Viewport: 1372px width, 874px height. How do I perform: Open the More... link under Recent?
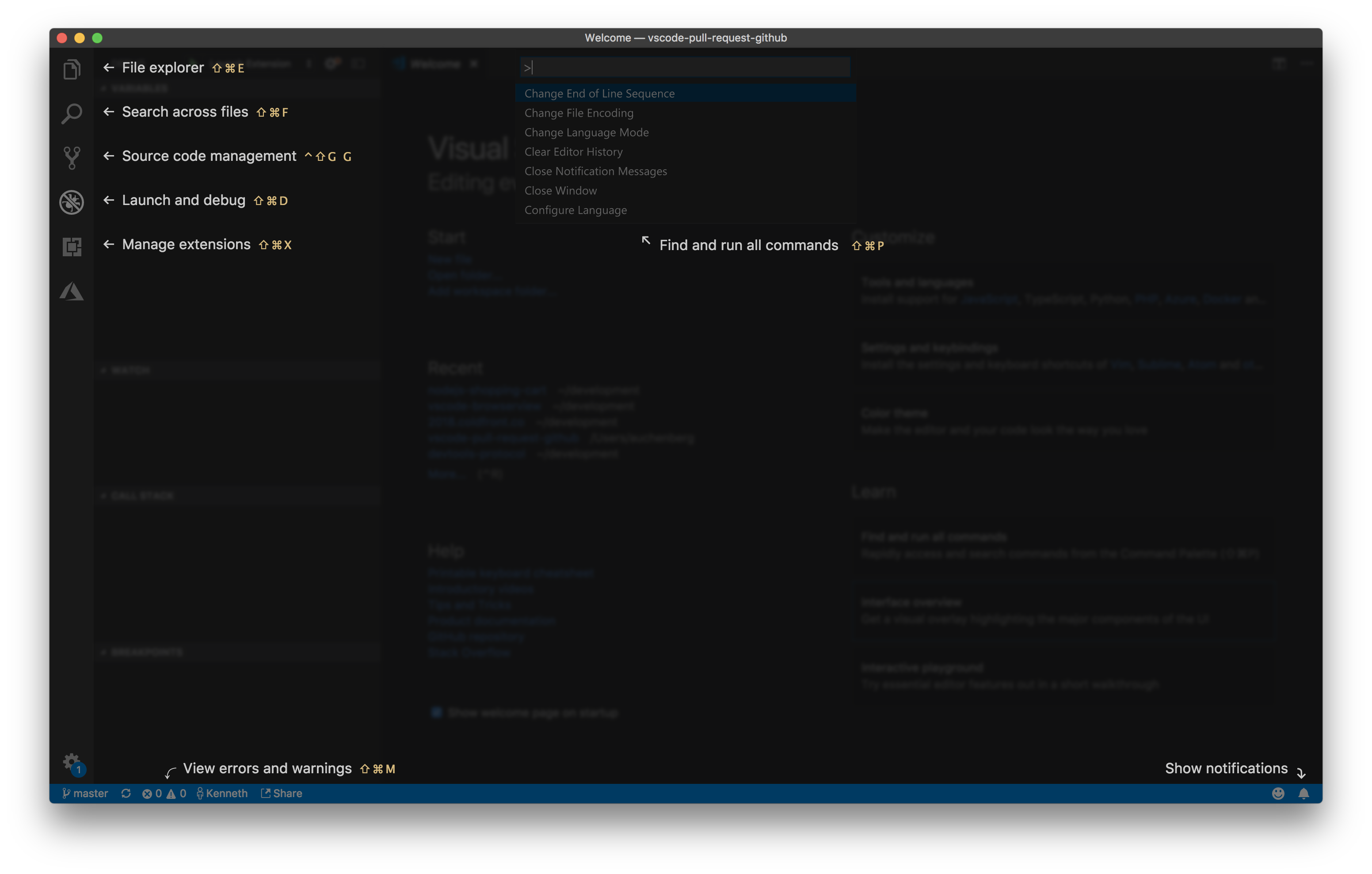tap(446, 474)
